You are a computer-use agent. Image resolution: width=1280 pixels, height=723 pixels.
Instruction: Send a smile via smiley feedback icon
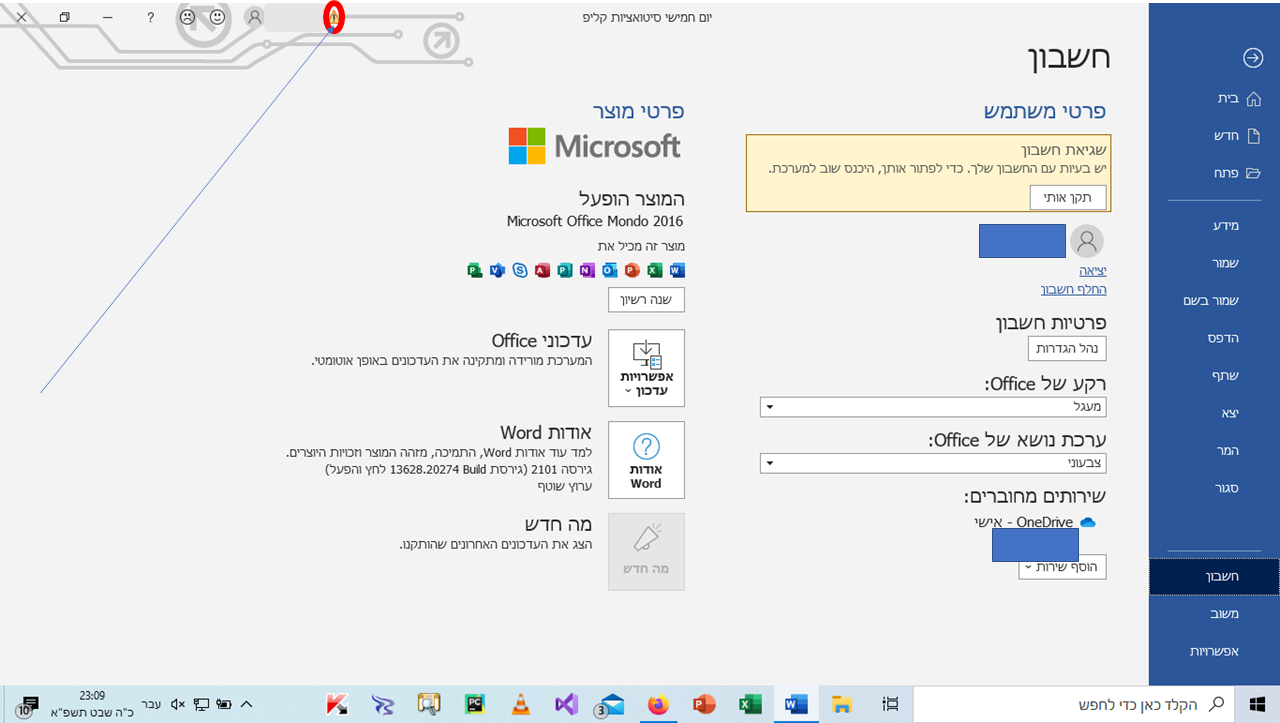tap(218, 17)
